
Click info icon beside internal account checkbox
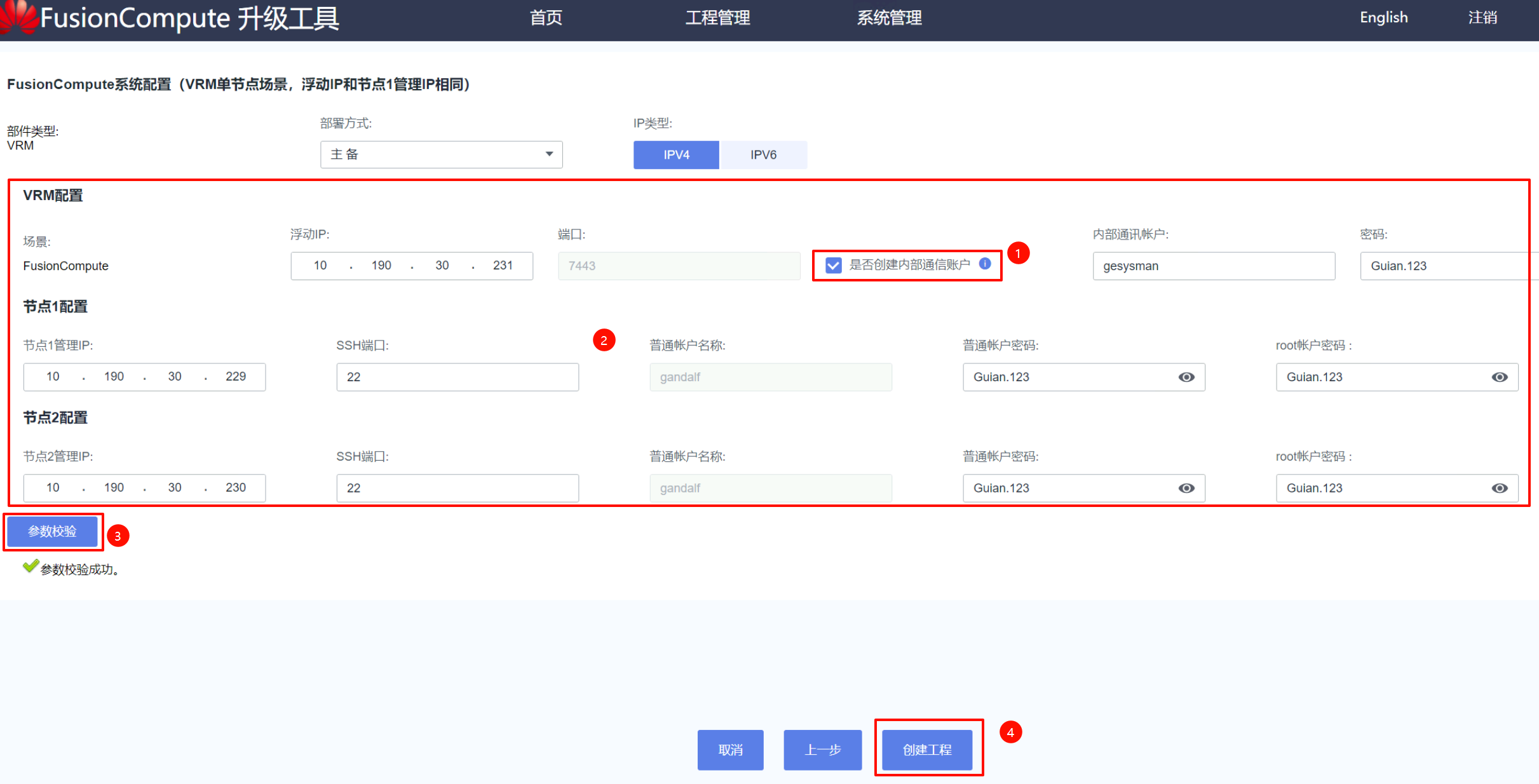[985, 264]
